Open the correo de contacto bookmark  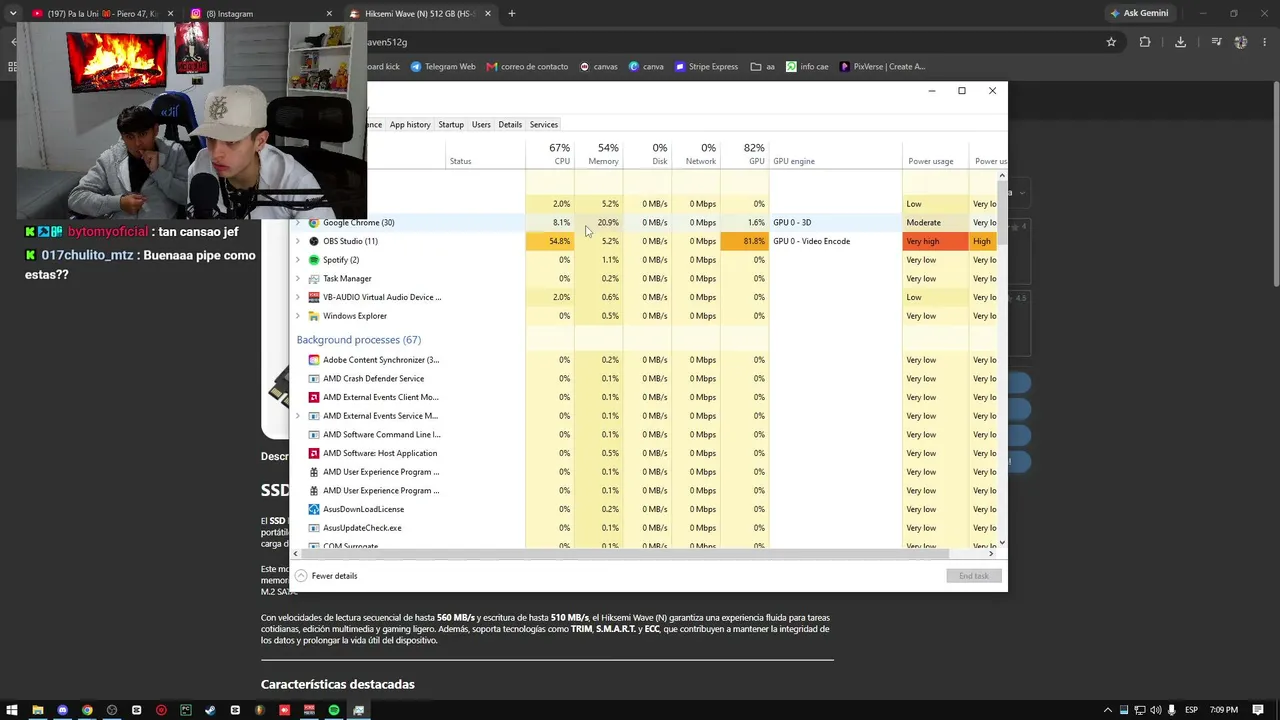(527, 67)
